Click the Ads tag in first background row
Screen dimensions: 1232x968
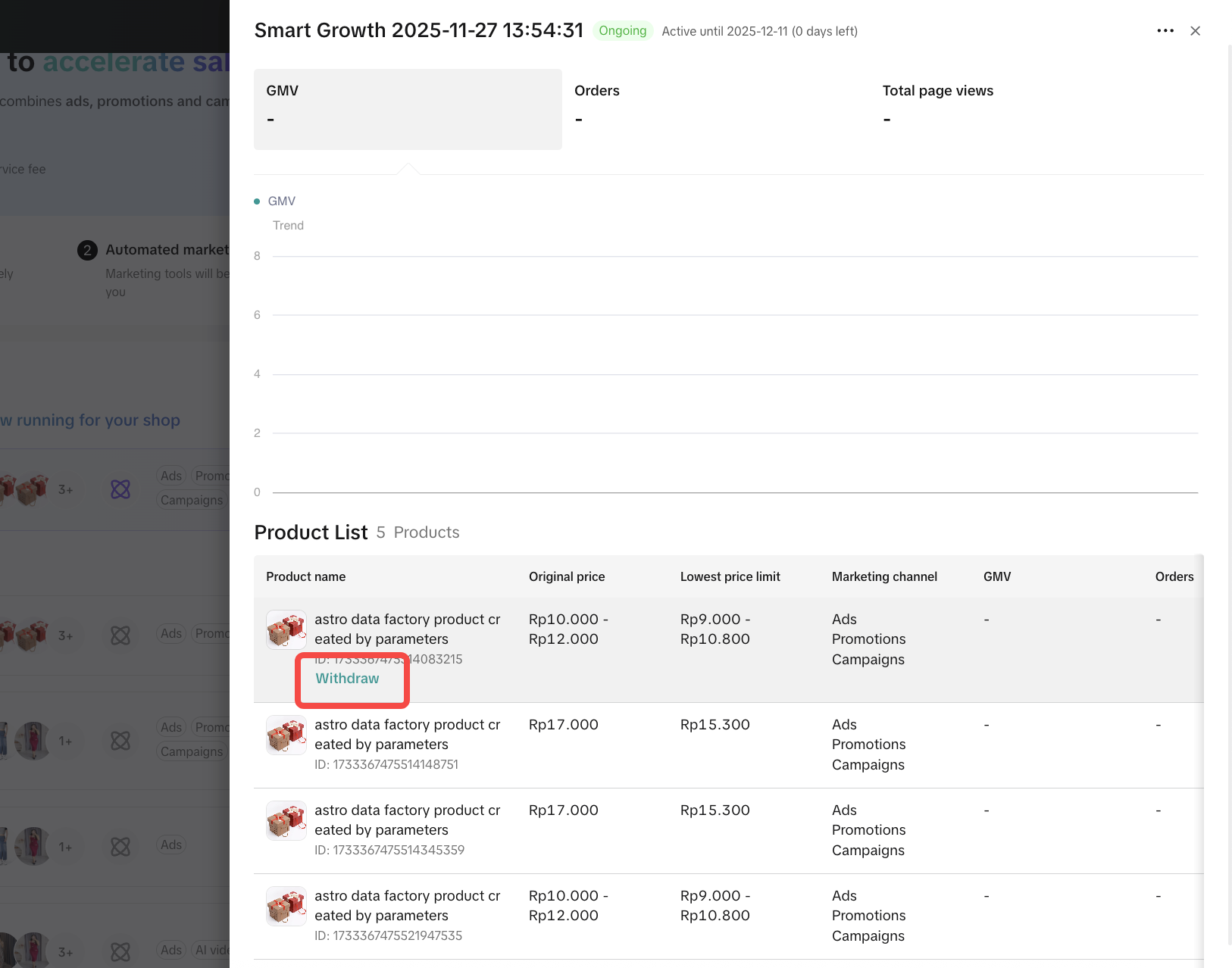coord(171,476)
